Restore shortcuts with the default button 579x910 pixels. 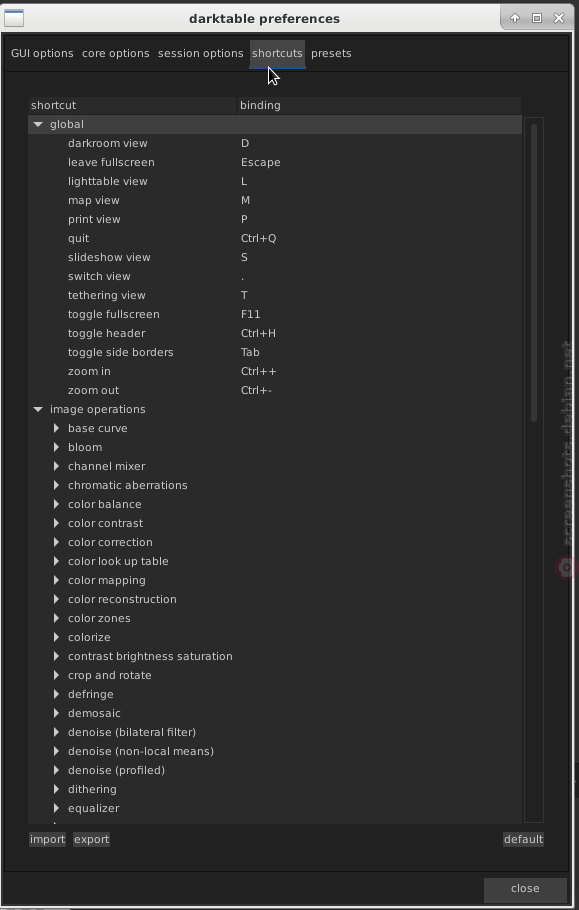tap(523, 839)
